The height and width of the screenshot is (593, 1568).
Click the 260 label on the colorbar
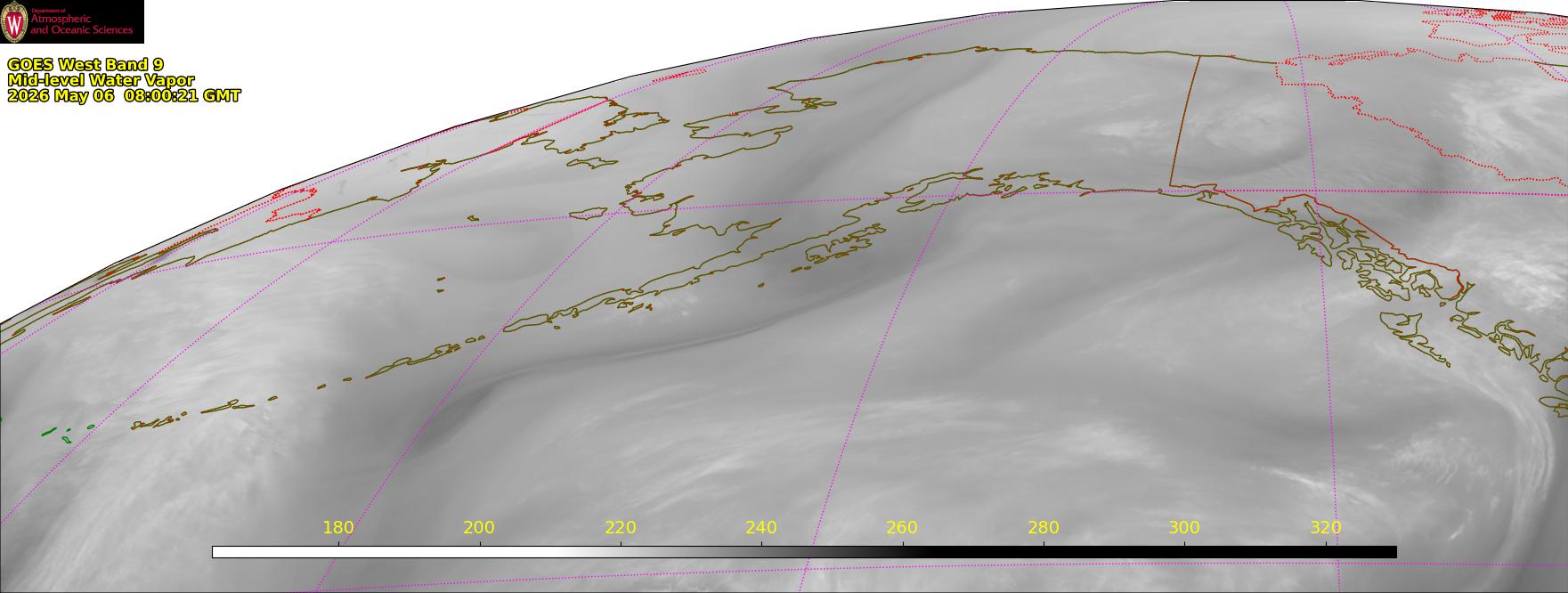click(902, 527)
